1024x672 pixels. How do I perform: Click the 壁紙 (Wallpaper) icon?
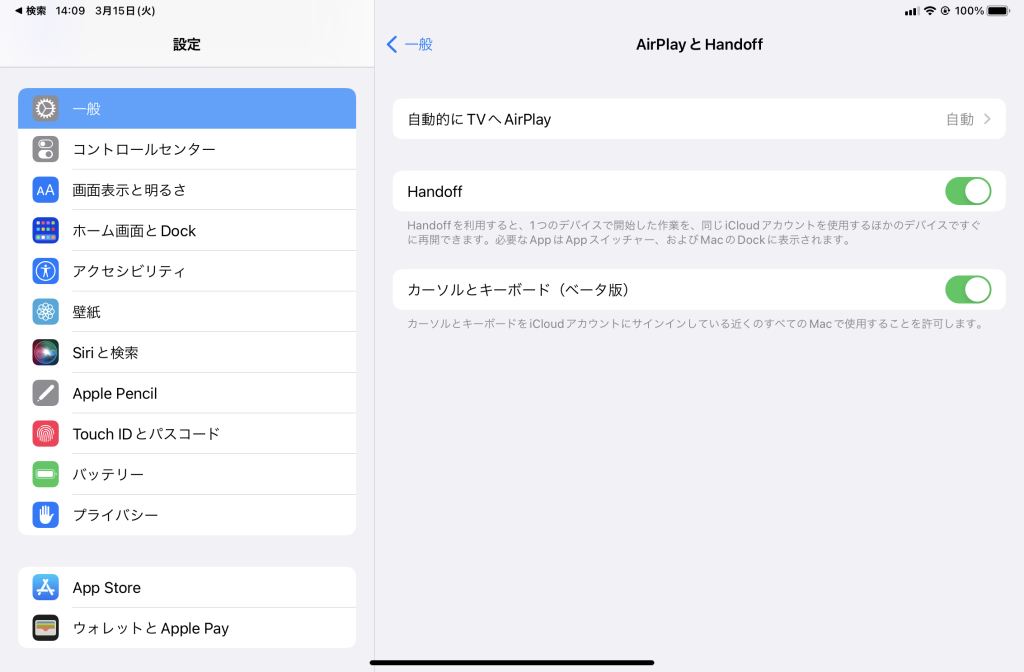(x=44, y=311)
